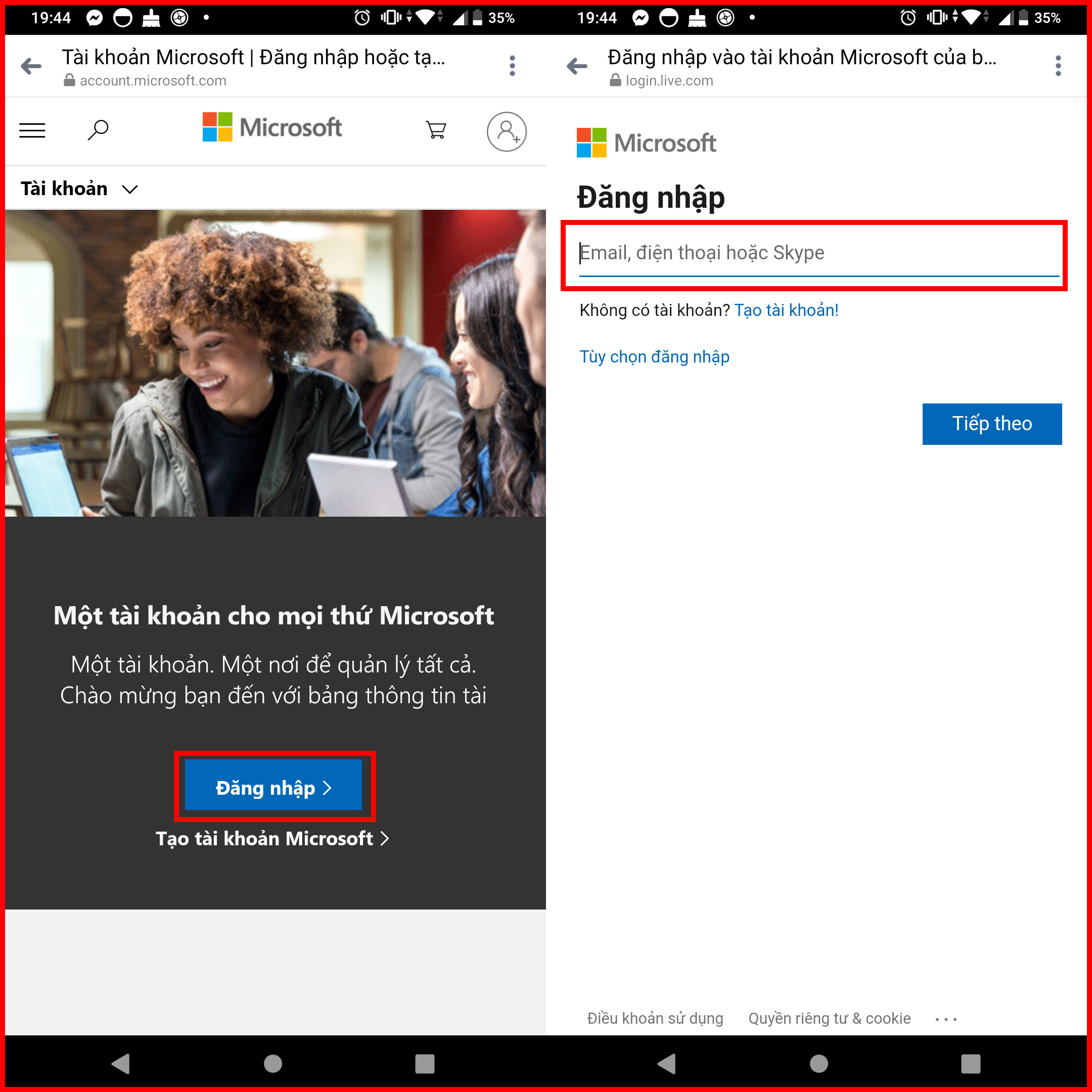This screenshot has height=1092, width=1092.
Task: Tap Microsoft logo on account page header
Action: tap(272, 127)
